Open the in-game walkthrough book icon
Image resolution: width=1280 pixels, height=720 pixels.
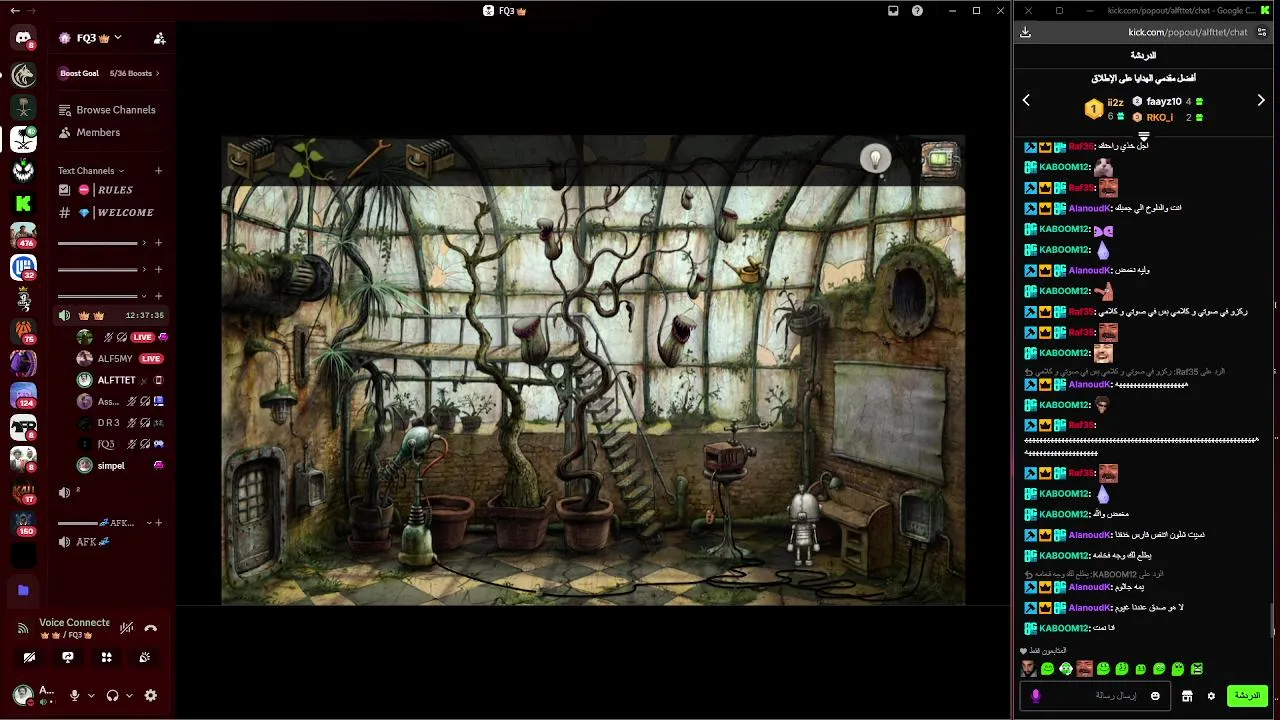click(940, 160)
